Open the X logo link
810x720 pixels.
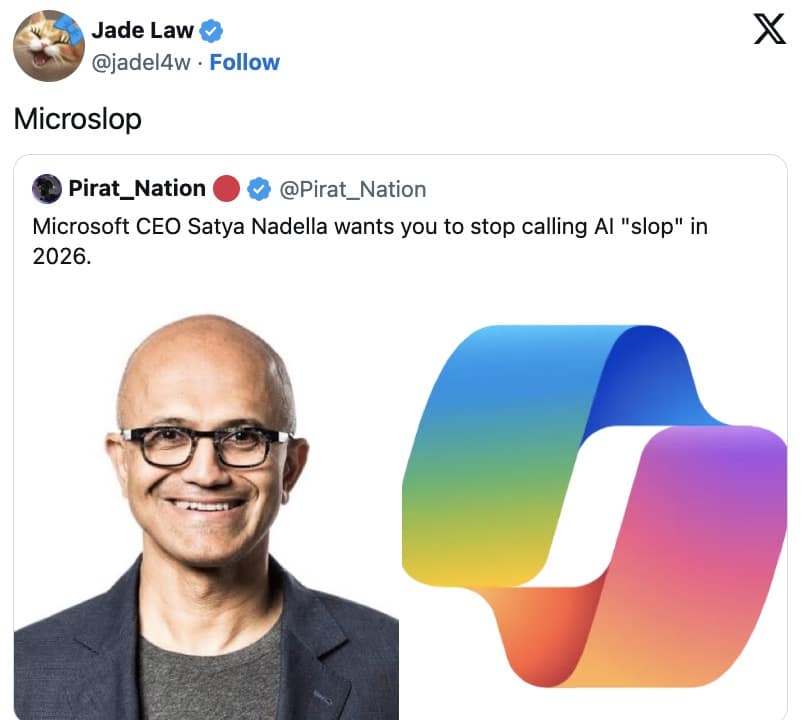pyautogui.click(x=769, y=29)
